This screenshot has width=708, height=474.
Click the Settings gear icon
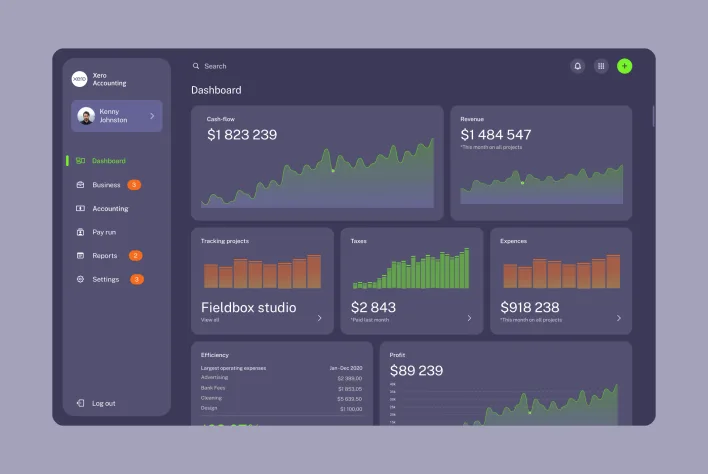80,279
